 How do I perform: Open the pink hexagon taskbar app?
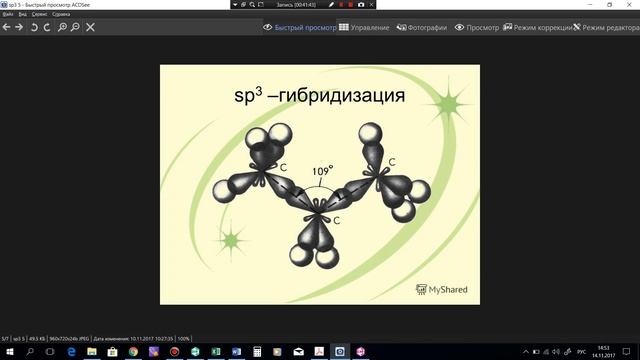(x=361, y=351)
